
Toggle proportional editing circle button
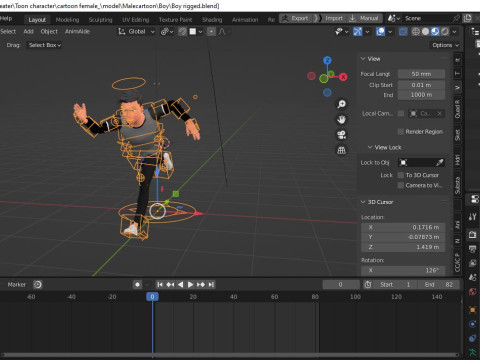(x=211, y=32)
